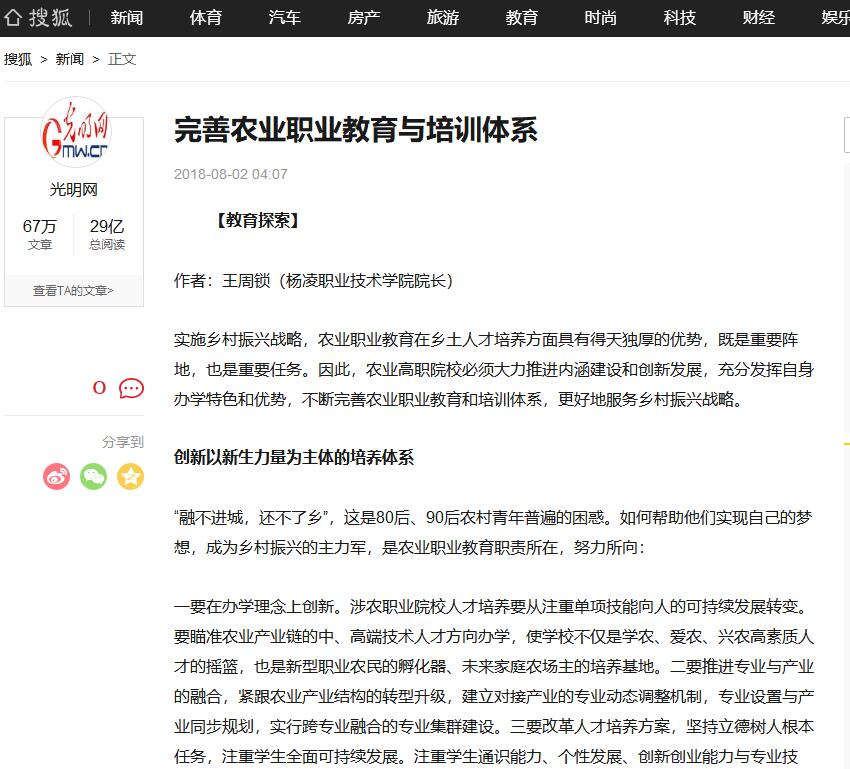Navigate to 旅游 channel
This screenshot has height=769, width=850.
(x=443, y=18)
